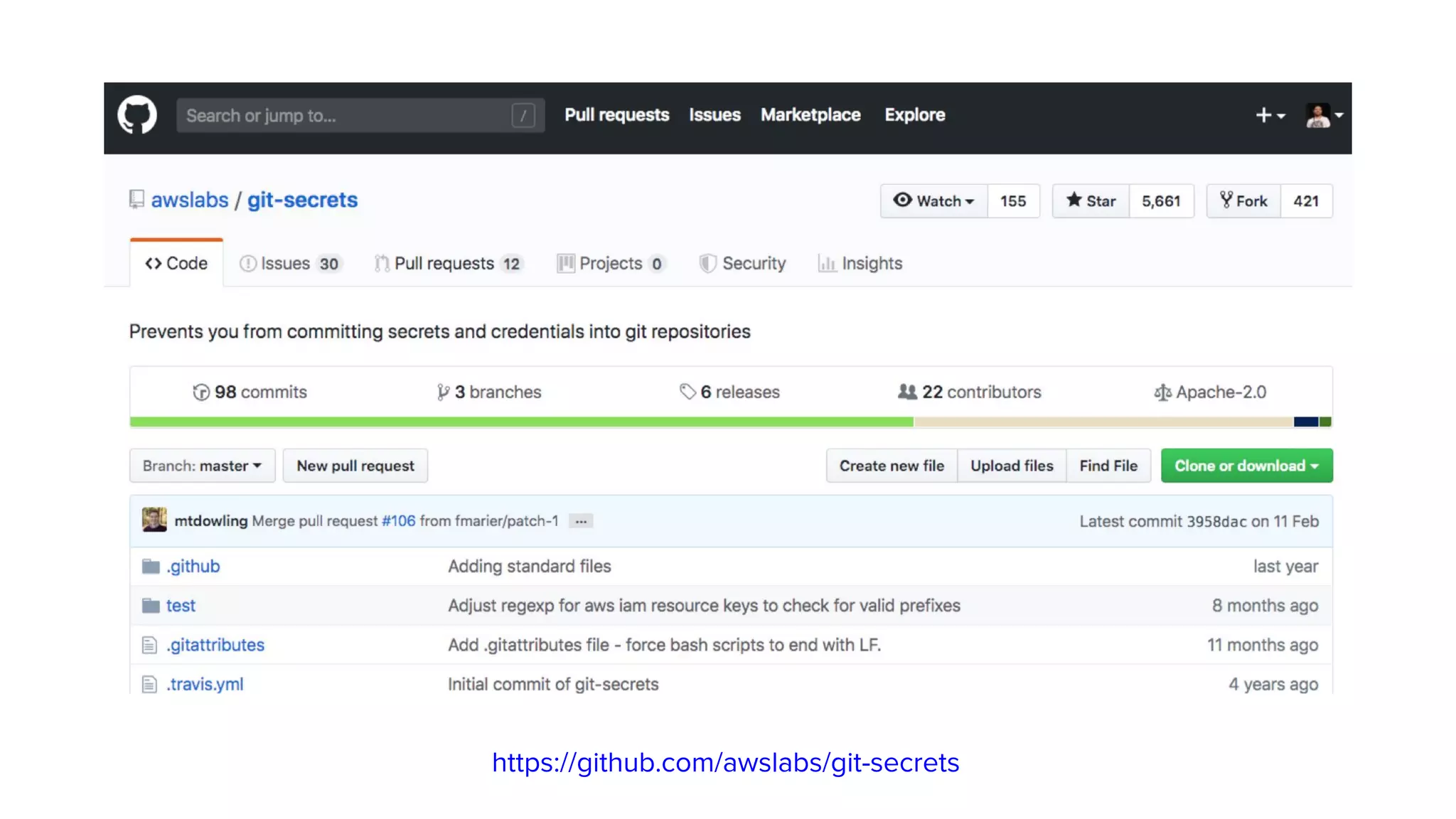Image resolution: width=1456 pixels, height=819 pixels.
Task: Open 6 releases link
Action: coord(729,392)
